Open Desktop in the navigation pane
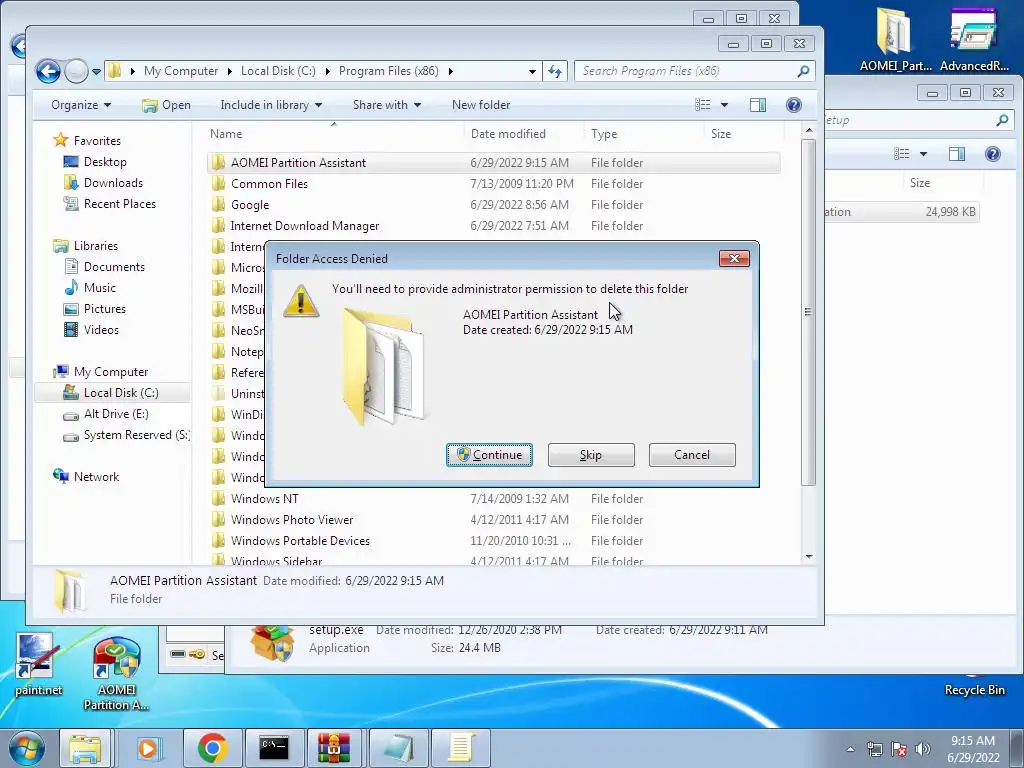Viewport: 1024px width, 768px height. (x=104, y=162)
